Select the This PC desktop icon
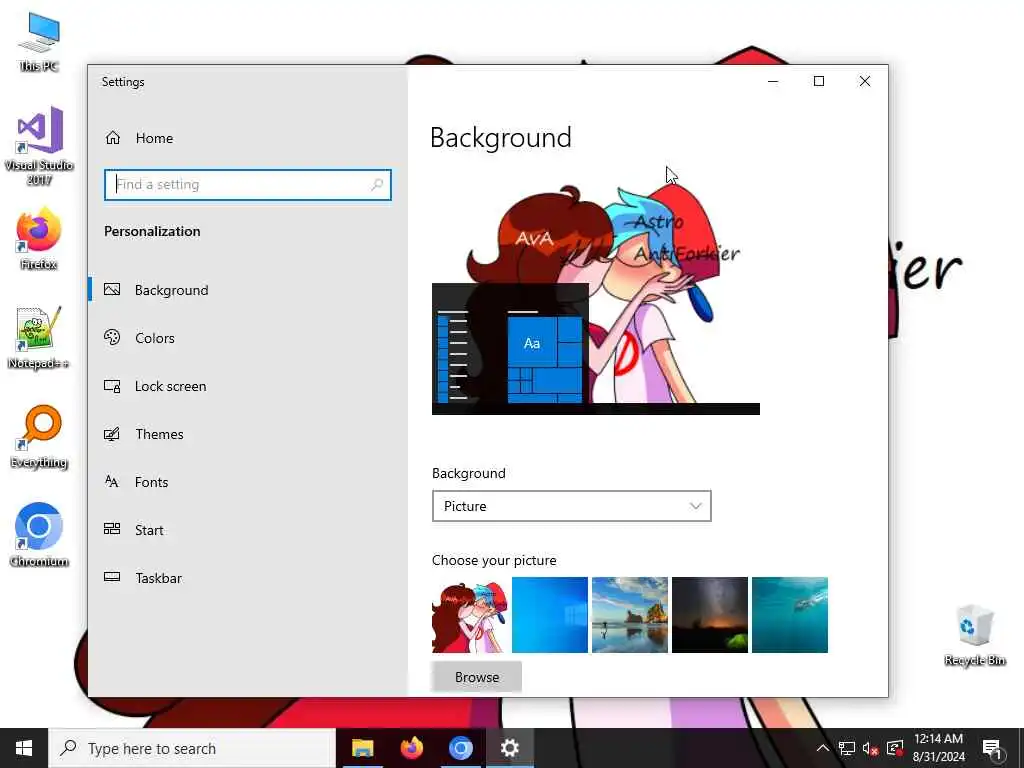This screenshot has width=1024, height=768. [39, 42]
